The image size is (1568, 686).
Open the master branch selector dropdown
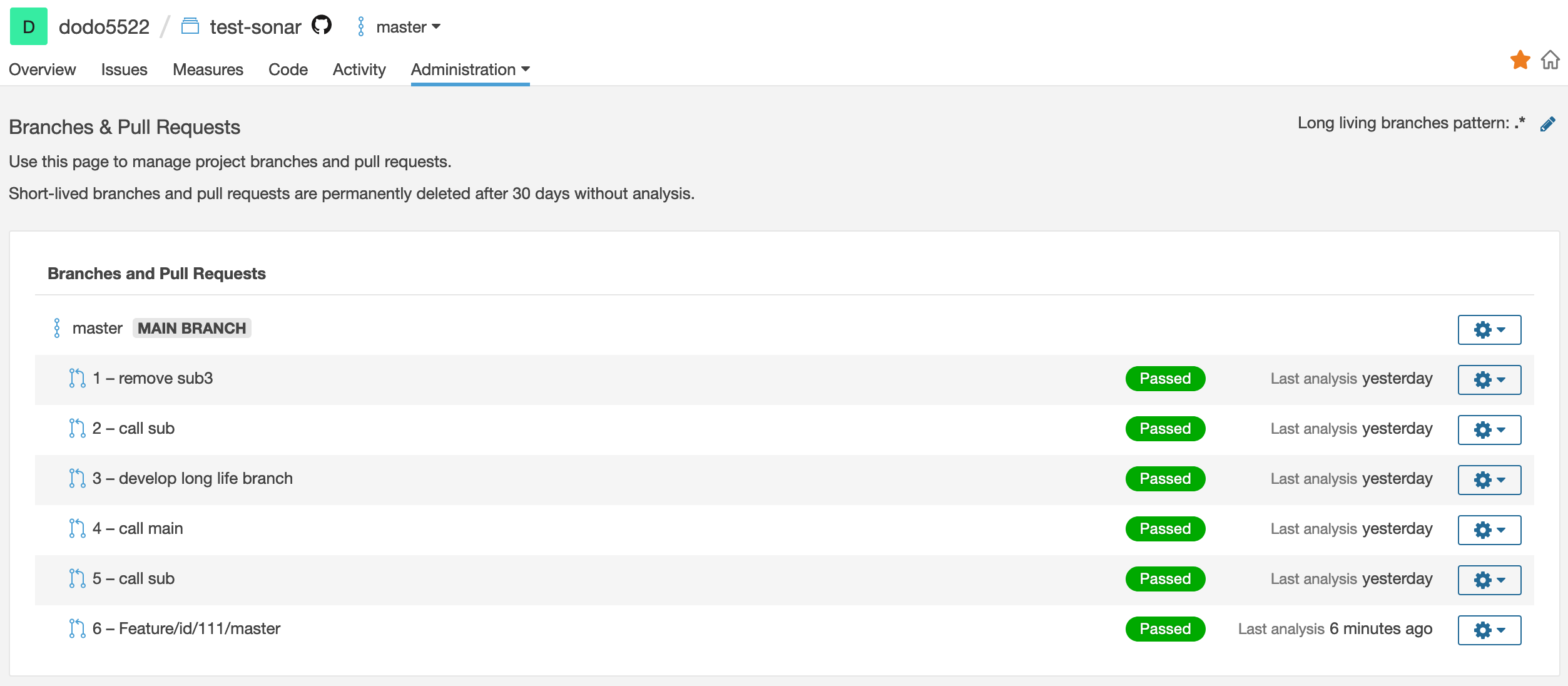pos(408,27)
